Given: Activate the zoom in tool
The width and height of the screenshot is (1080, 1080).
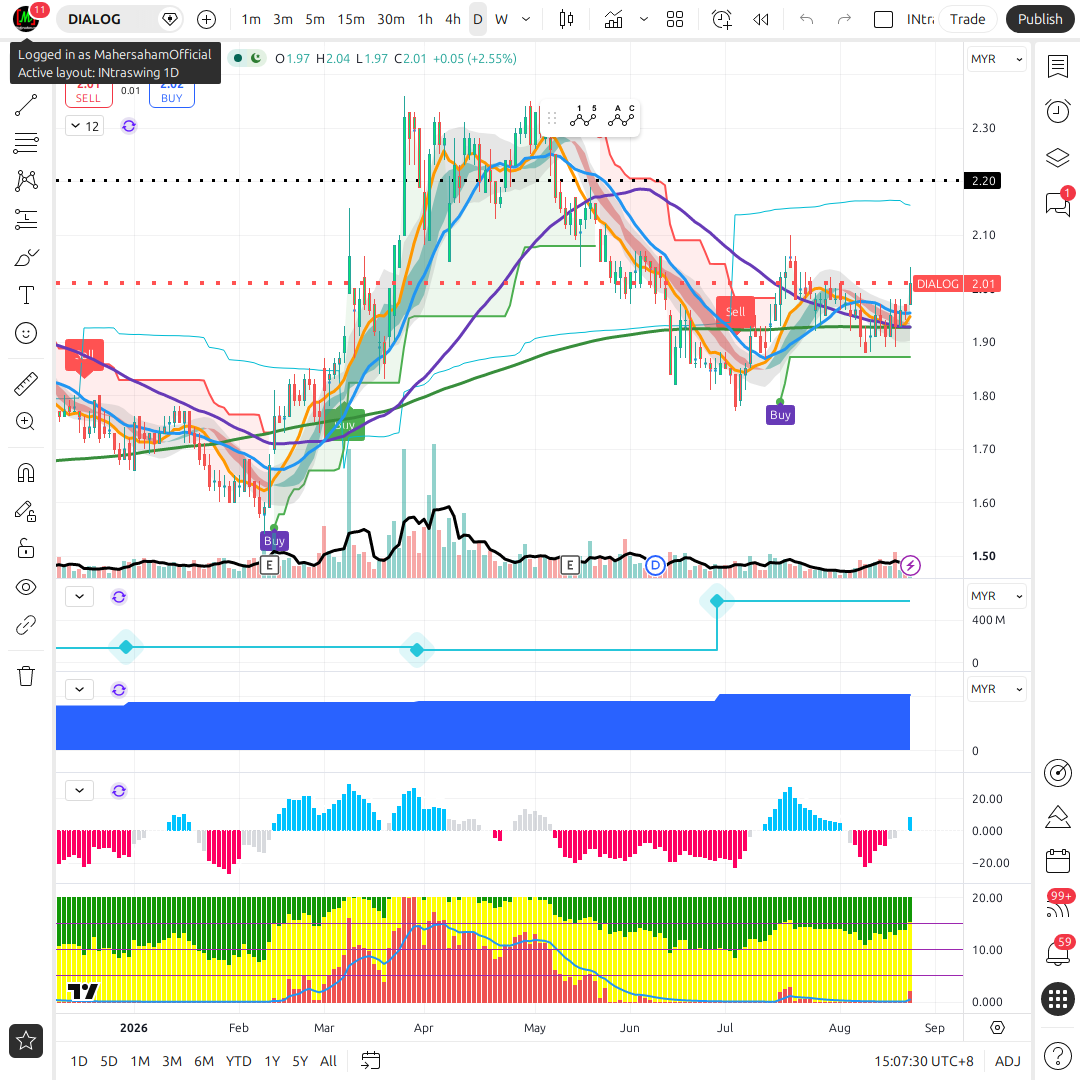Looking at the screenshot, I should (25, 422).
